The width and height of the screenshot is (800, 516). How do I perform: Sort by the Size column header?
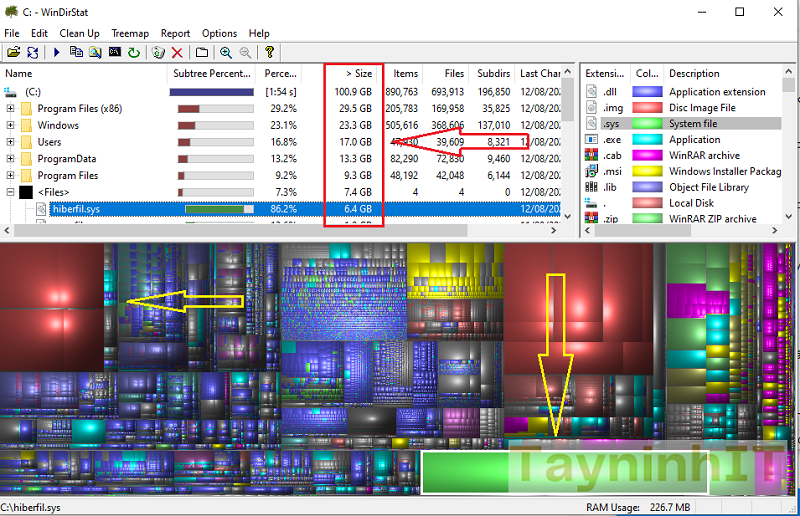357,73
